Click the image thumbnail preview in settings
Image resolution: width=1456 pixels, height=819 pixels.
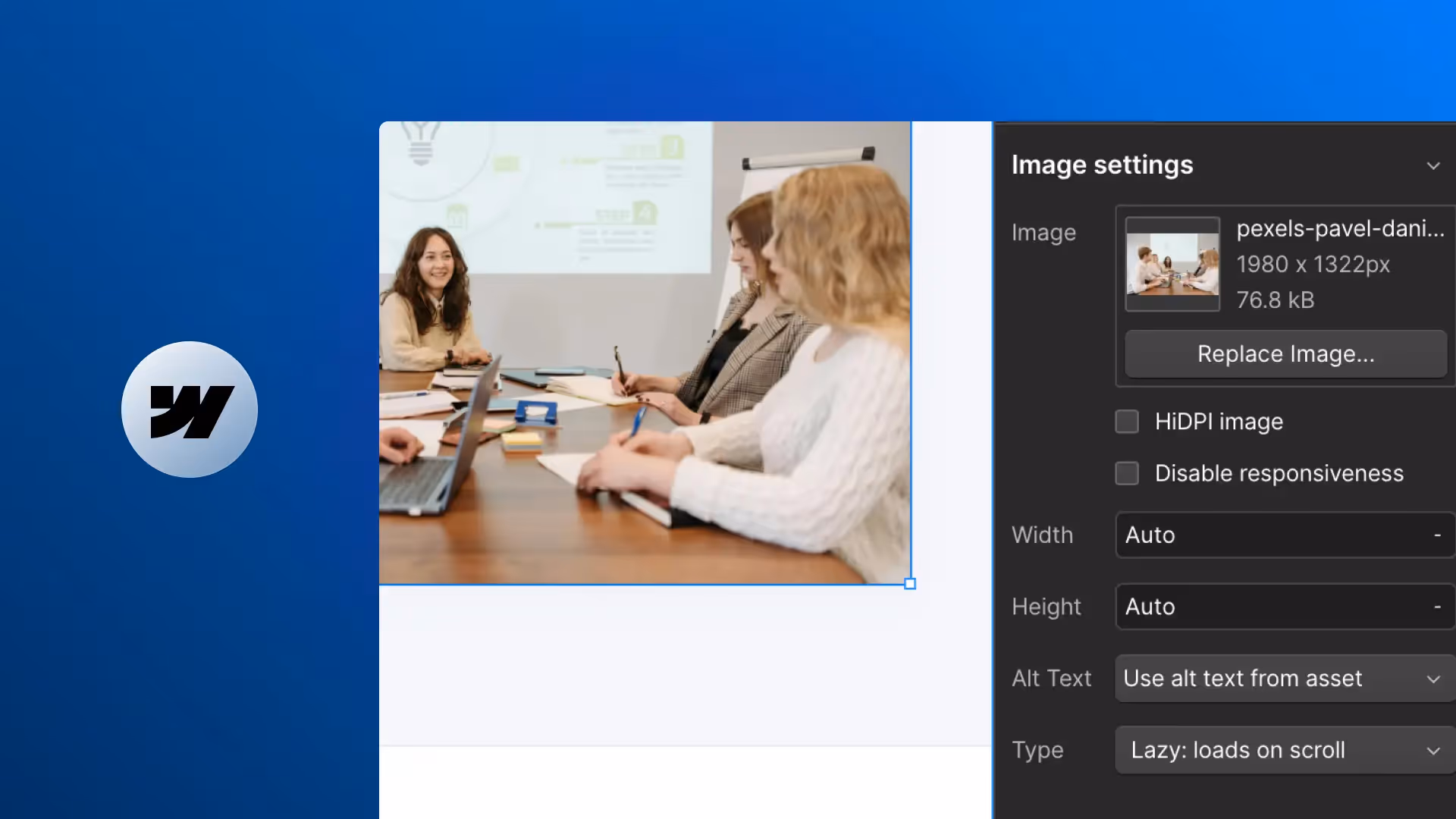tap(1172, 264)
